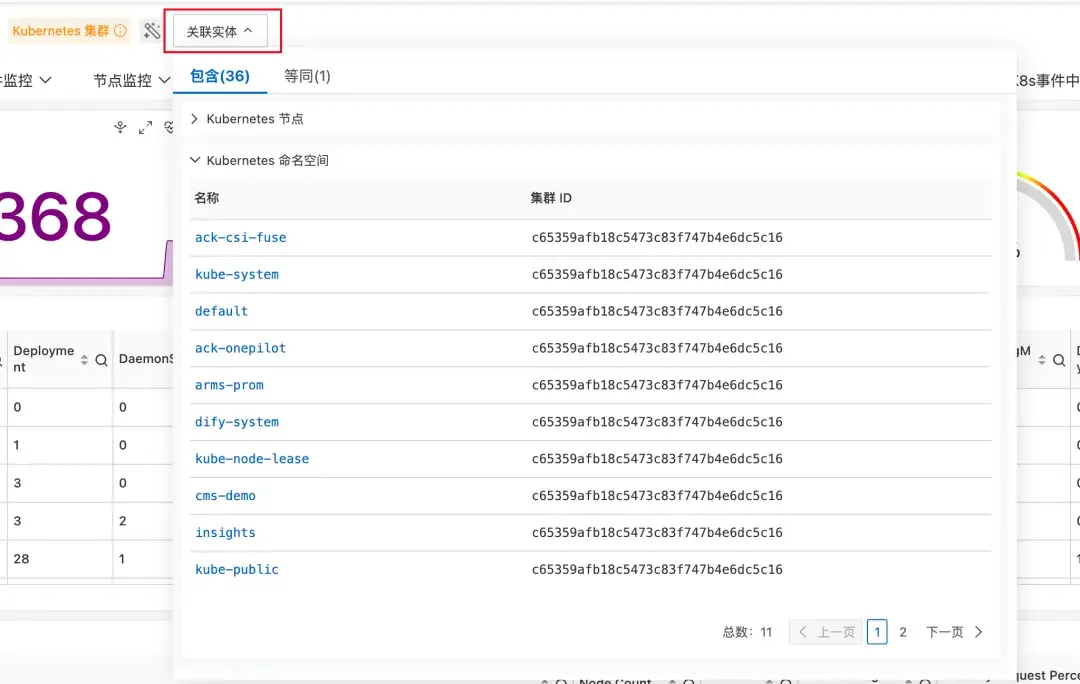Click the 集群 ID column header
The width and height of the screenshot is (1080, 684).
point(551,198)
